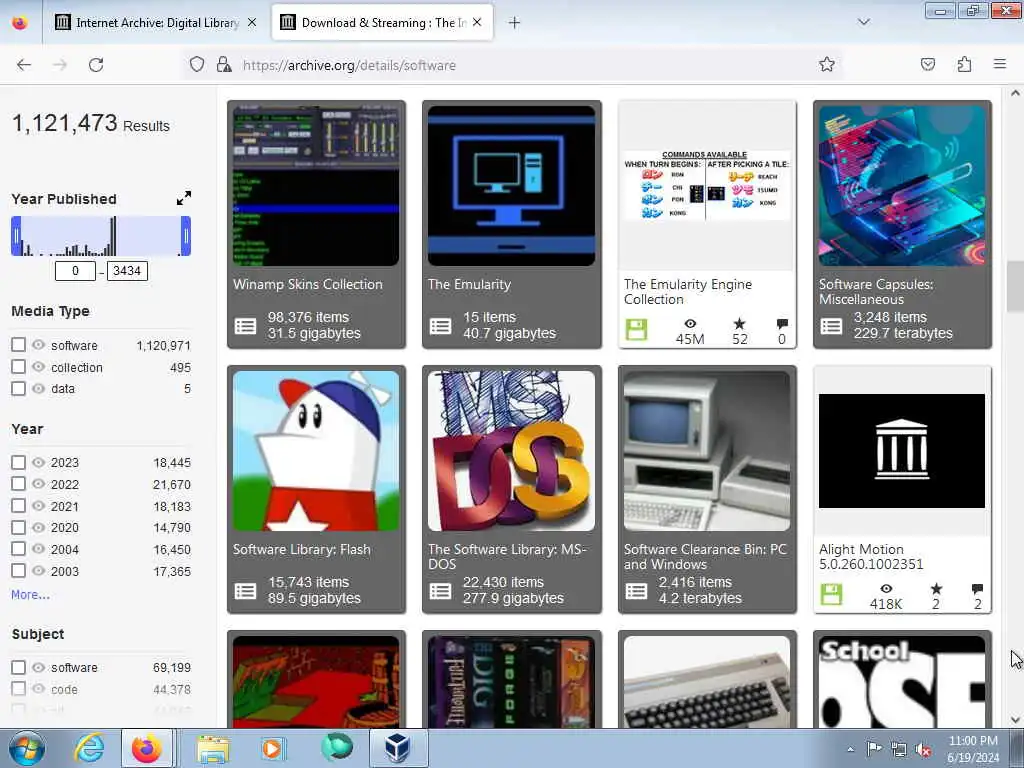1024x768 pixels.
Task: Click the reviews bubble on Emularity Engine Collection
Action: pos(782,324)
